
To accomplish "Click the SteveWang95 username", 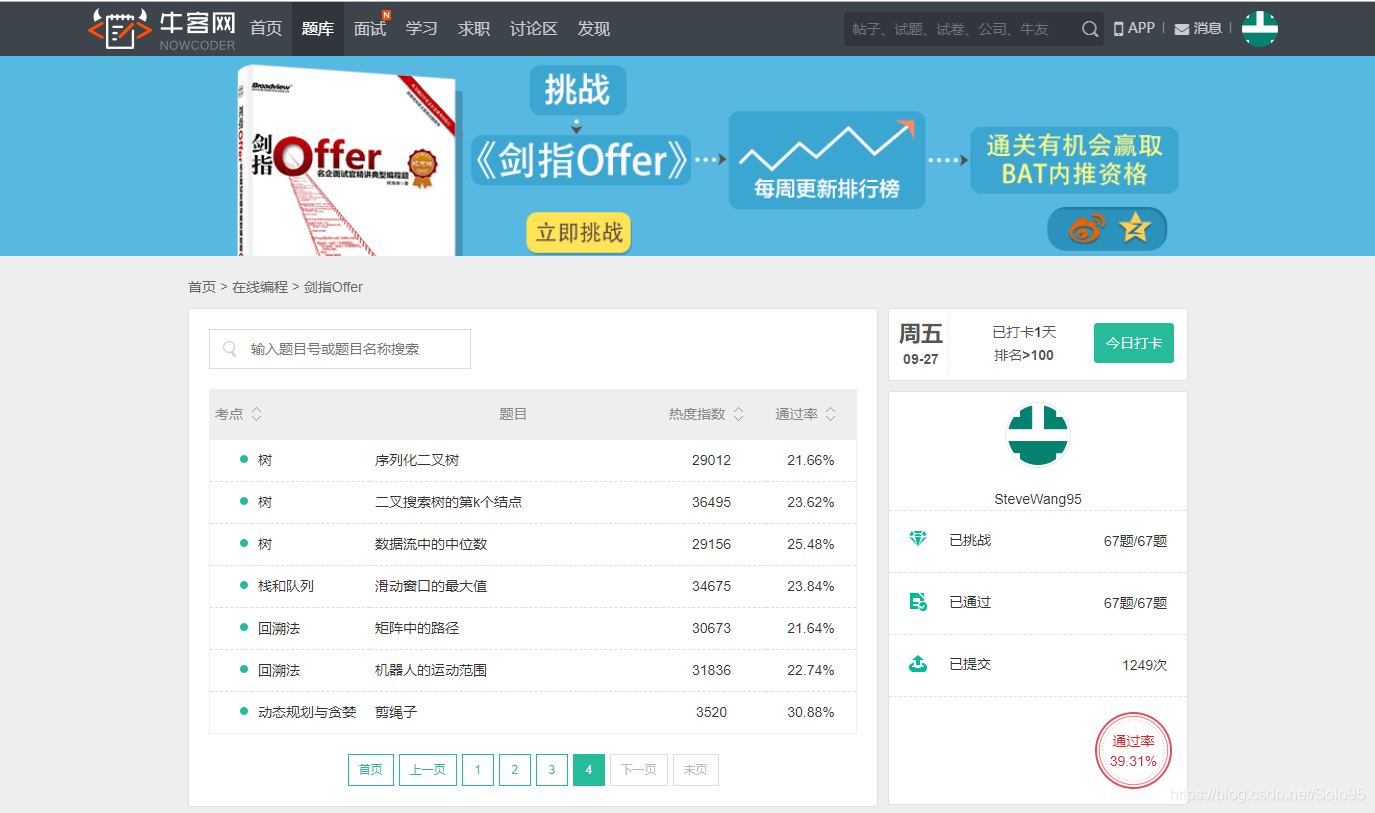I will pyautogui.click(x=1038, y=499).
